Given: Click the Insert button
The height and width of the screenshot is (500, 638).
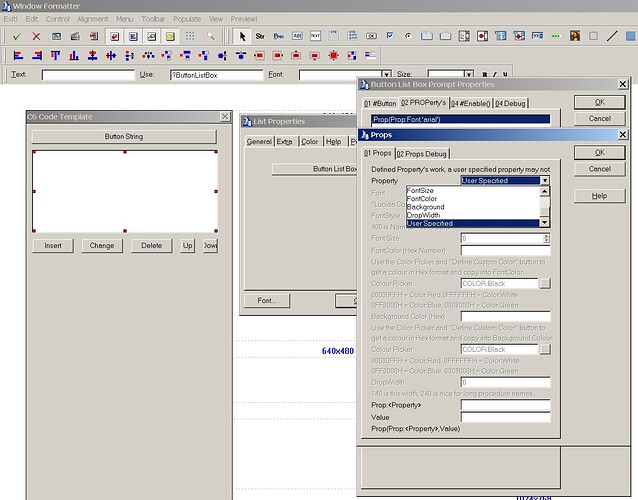Looking at the screenshot, I should (x=53, y=246).
